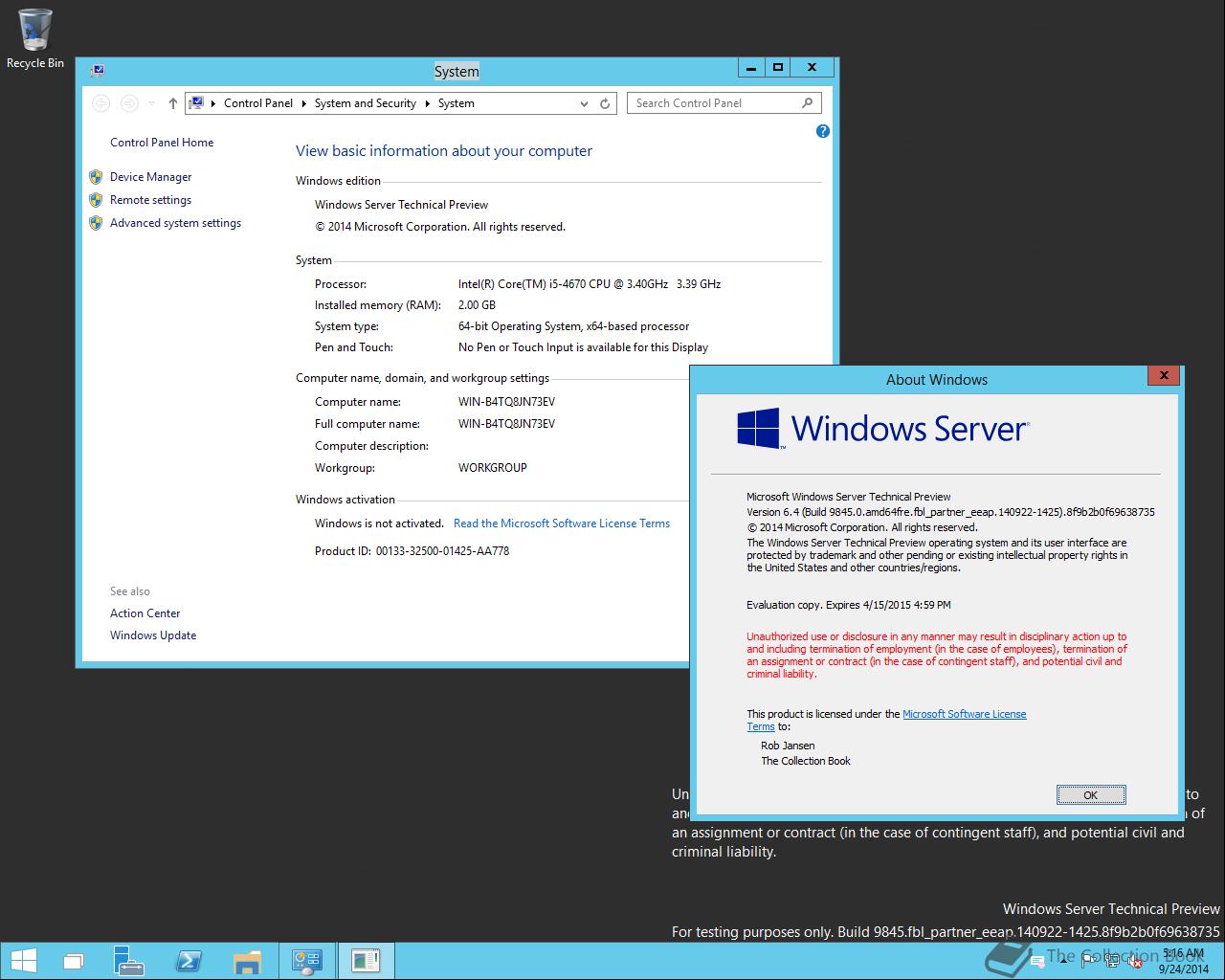The image size is (1225, 980).
Task: Close the About Windows dialog
Action: 1164,375
